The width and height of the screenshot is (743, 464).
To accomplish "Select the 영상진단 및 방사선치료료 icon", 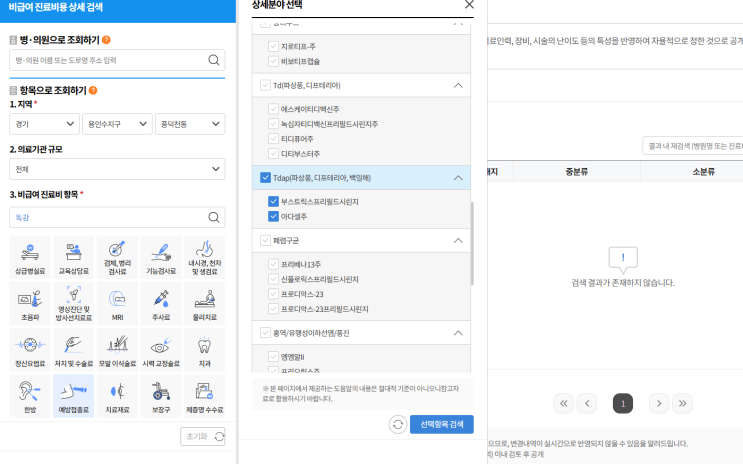I will [x=73, y=303].
